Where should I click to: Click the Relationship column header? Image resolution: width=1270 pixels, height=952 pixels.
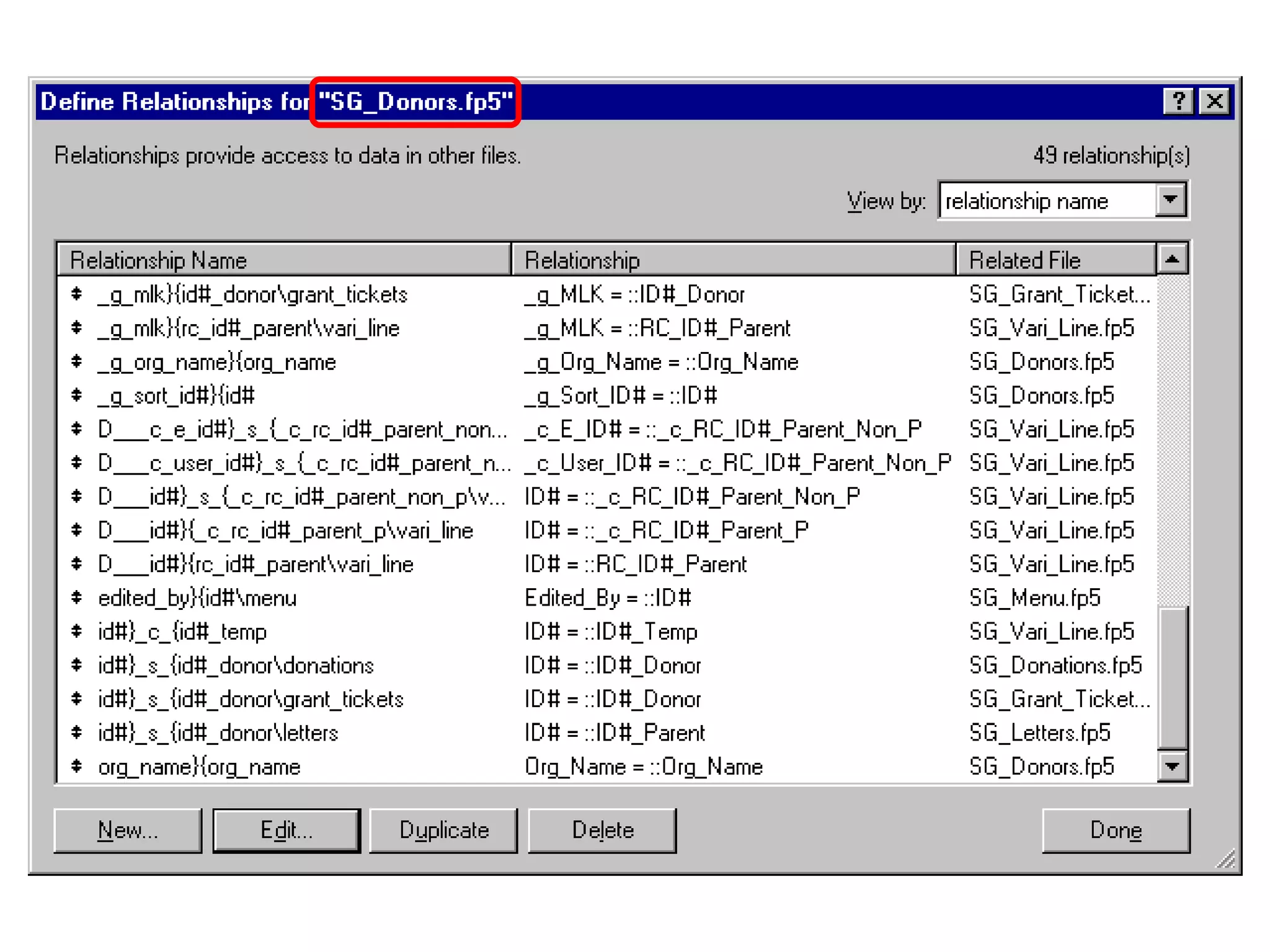point(733,260)
